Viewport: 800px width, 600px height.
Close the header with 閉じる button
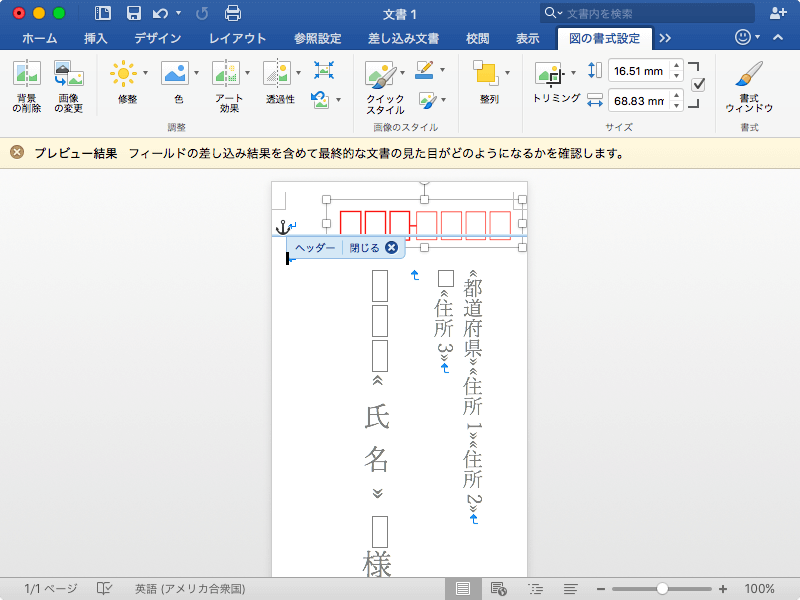pyautogui.click(x=373, y=248)
